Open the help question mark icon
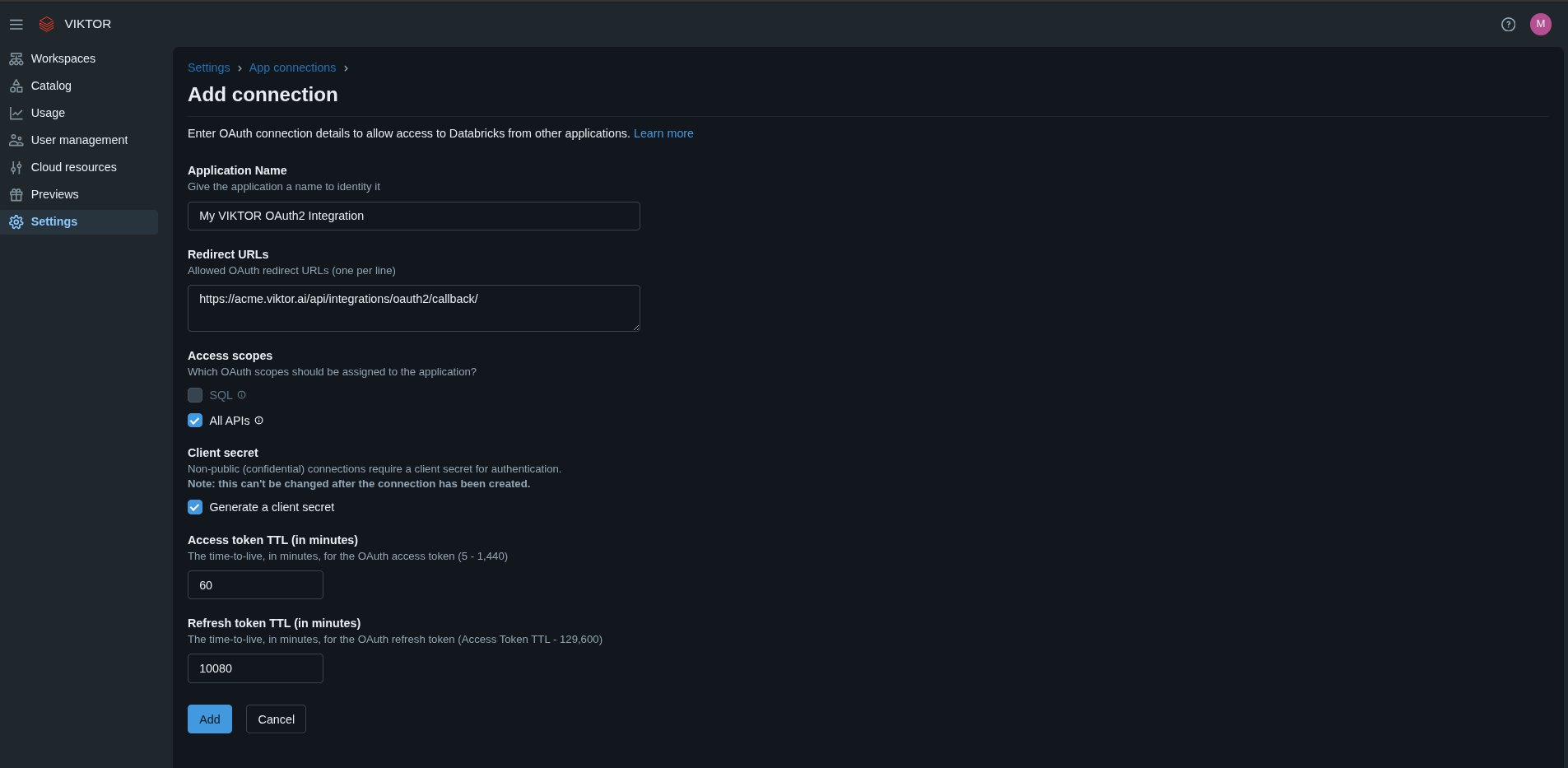This screenshot has height=768, width=1568. coord(1508,25)
